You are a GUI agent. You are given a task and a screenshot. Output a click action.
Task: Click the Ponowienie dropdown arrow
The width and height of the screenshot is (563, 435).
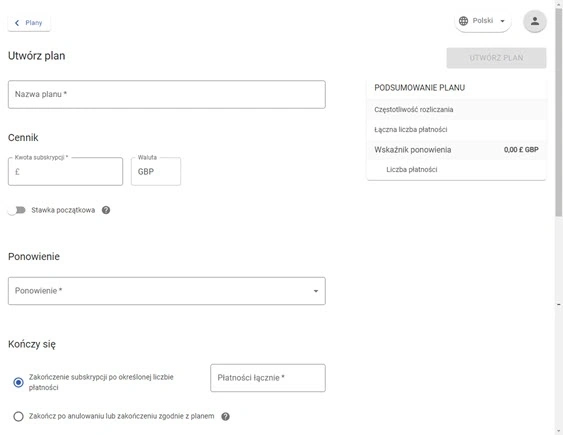(316, 291)
